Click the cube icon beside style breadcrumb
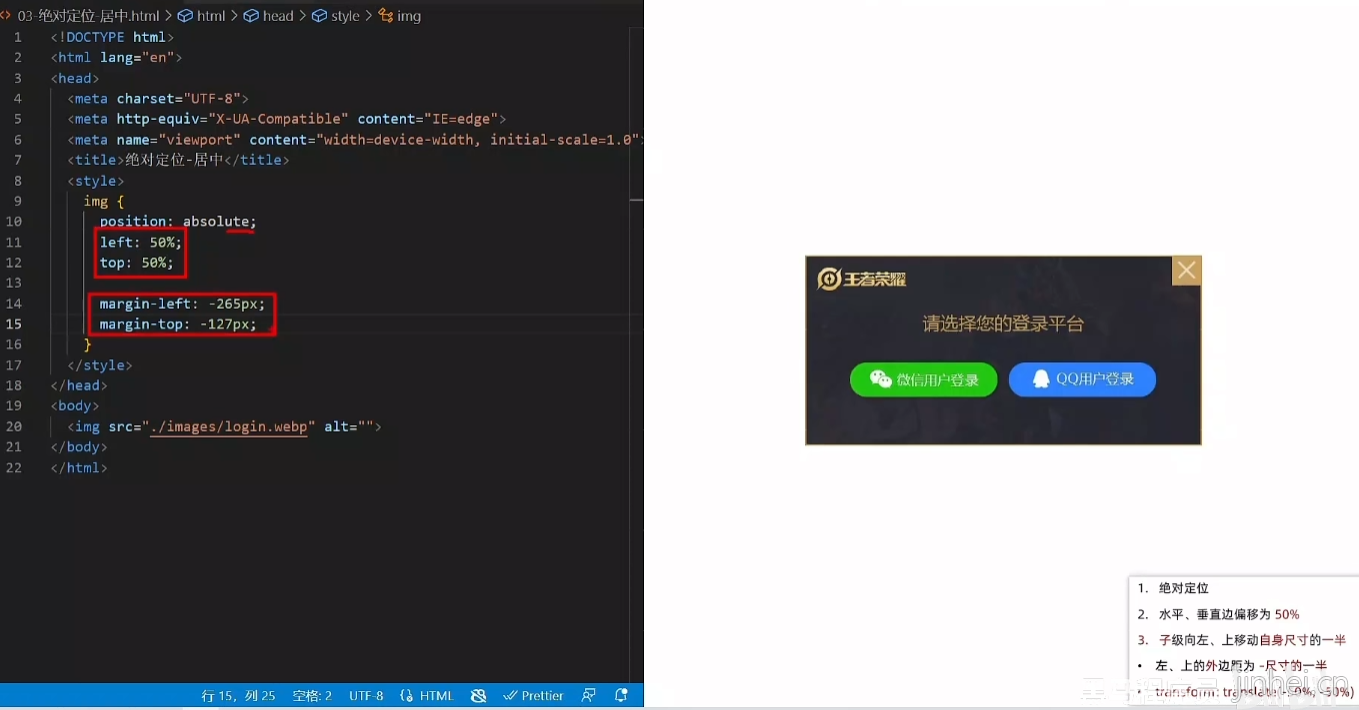 [320, 16]
